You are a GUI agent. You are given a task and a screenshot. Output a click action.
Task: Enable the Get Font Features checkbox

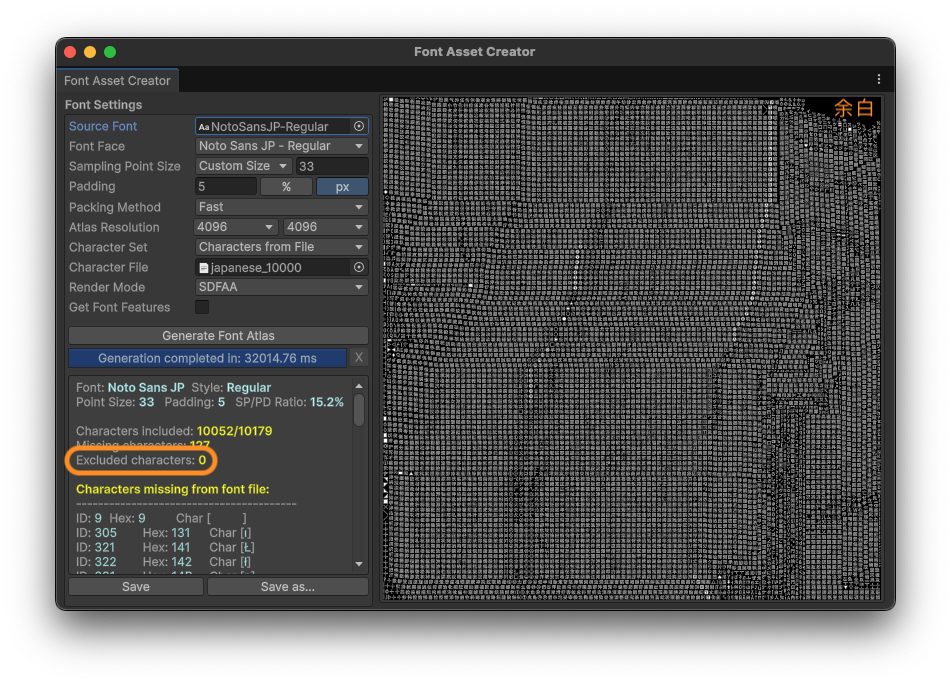202,308
